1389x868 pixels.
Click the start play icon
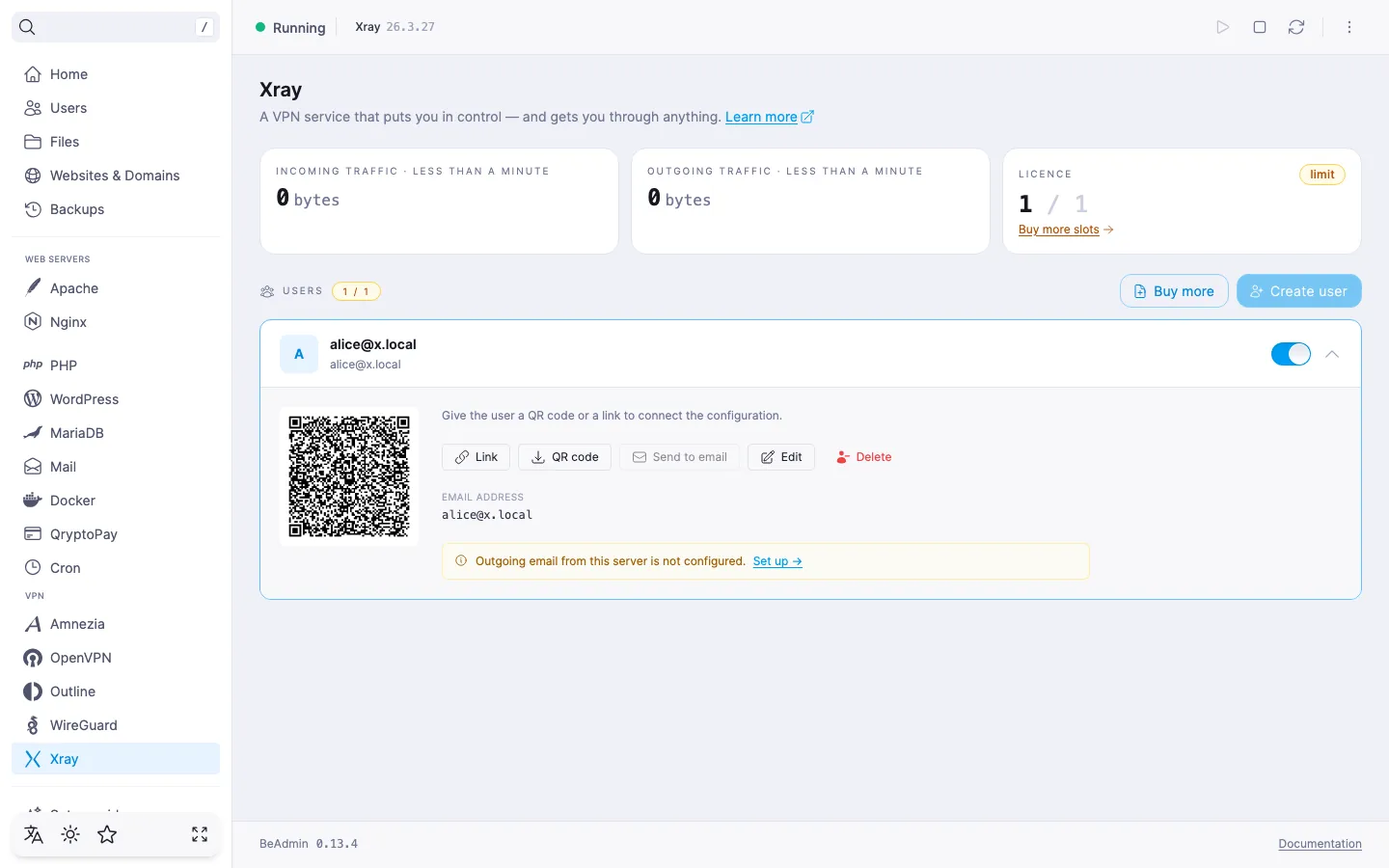point(1223,27)
